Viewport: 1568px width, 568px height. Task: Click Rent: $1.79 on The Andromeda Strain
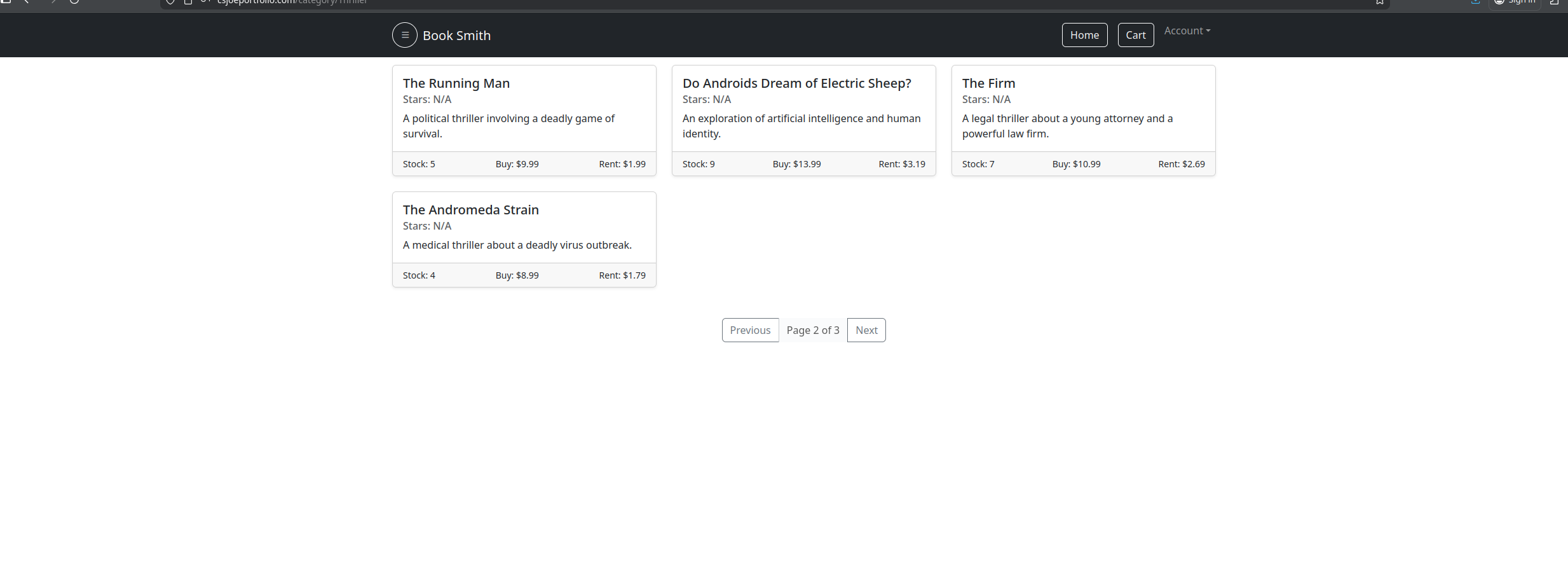point(622,275)
